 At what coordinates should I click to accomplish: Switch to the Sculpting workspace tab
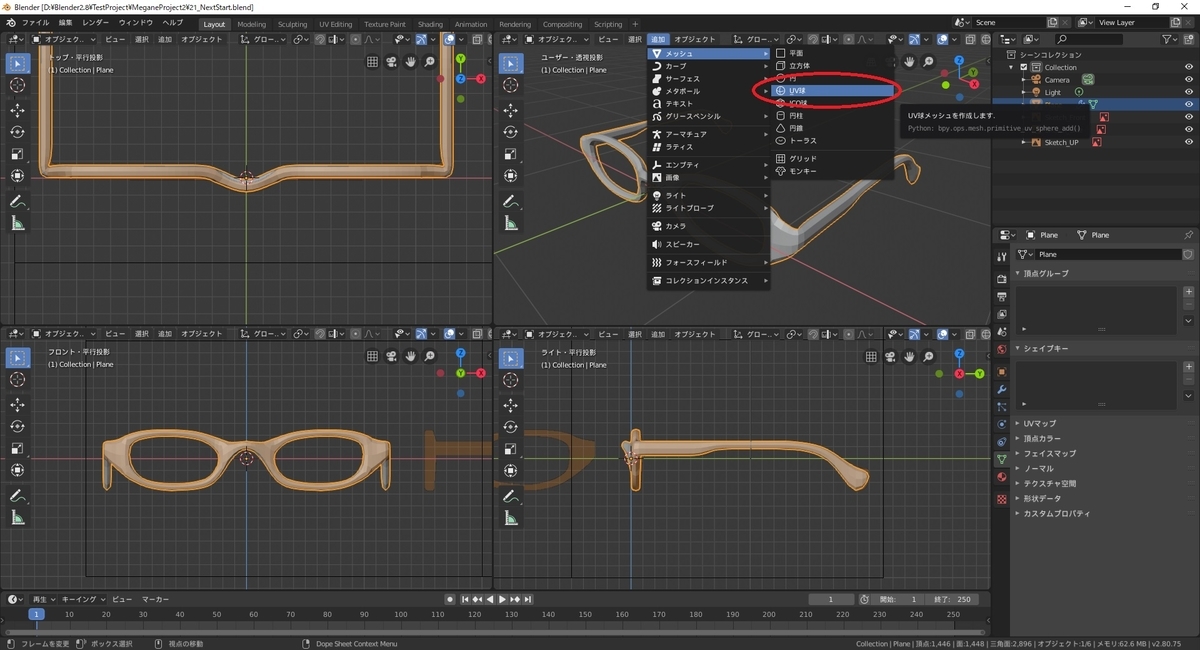click(292, 24)
